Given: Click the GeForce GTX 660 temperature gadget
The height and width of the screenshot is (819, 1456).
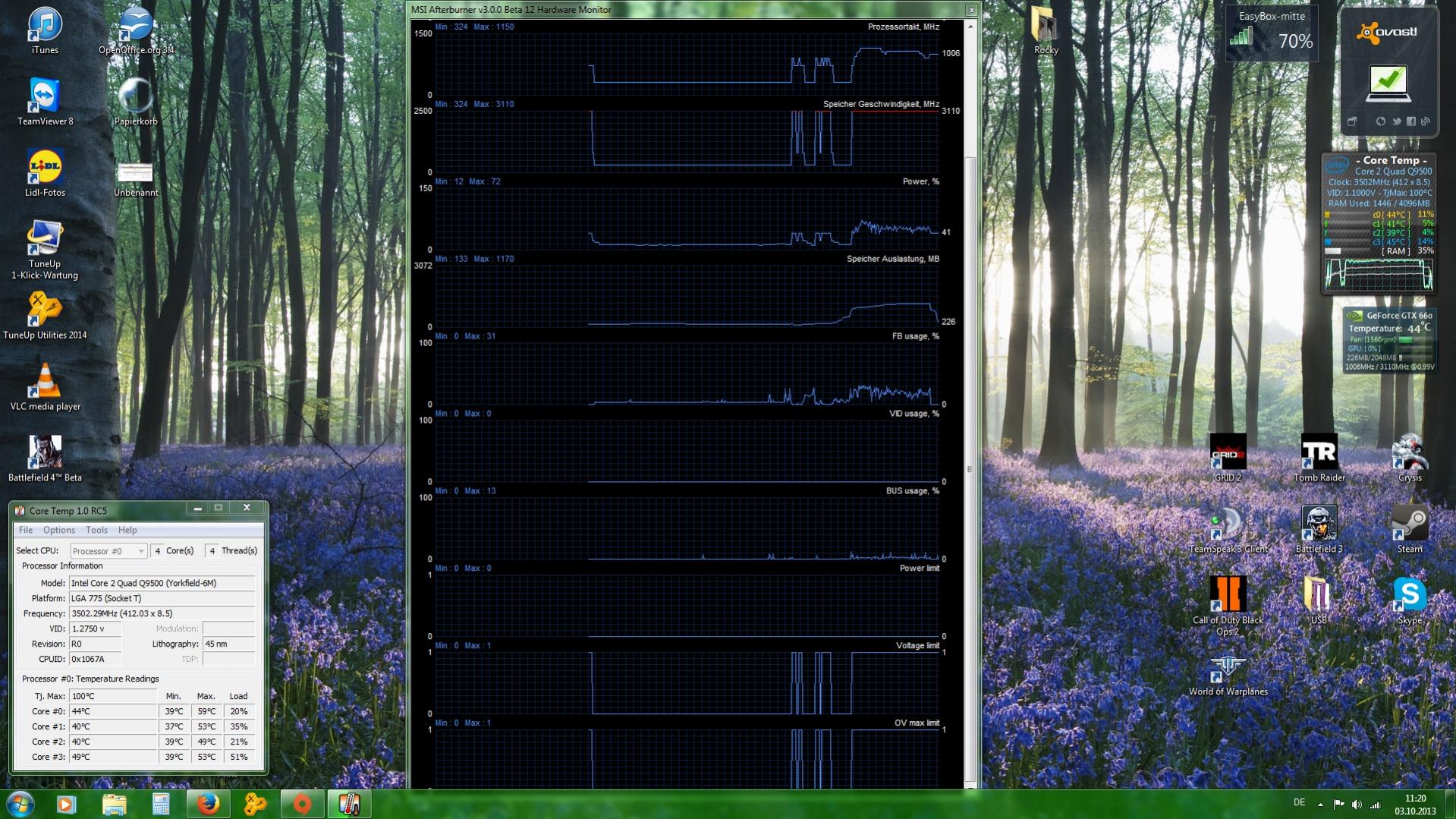Looking at the screenshot, I should 1388,340.
